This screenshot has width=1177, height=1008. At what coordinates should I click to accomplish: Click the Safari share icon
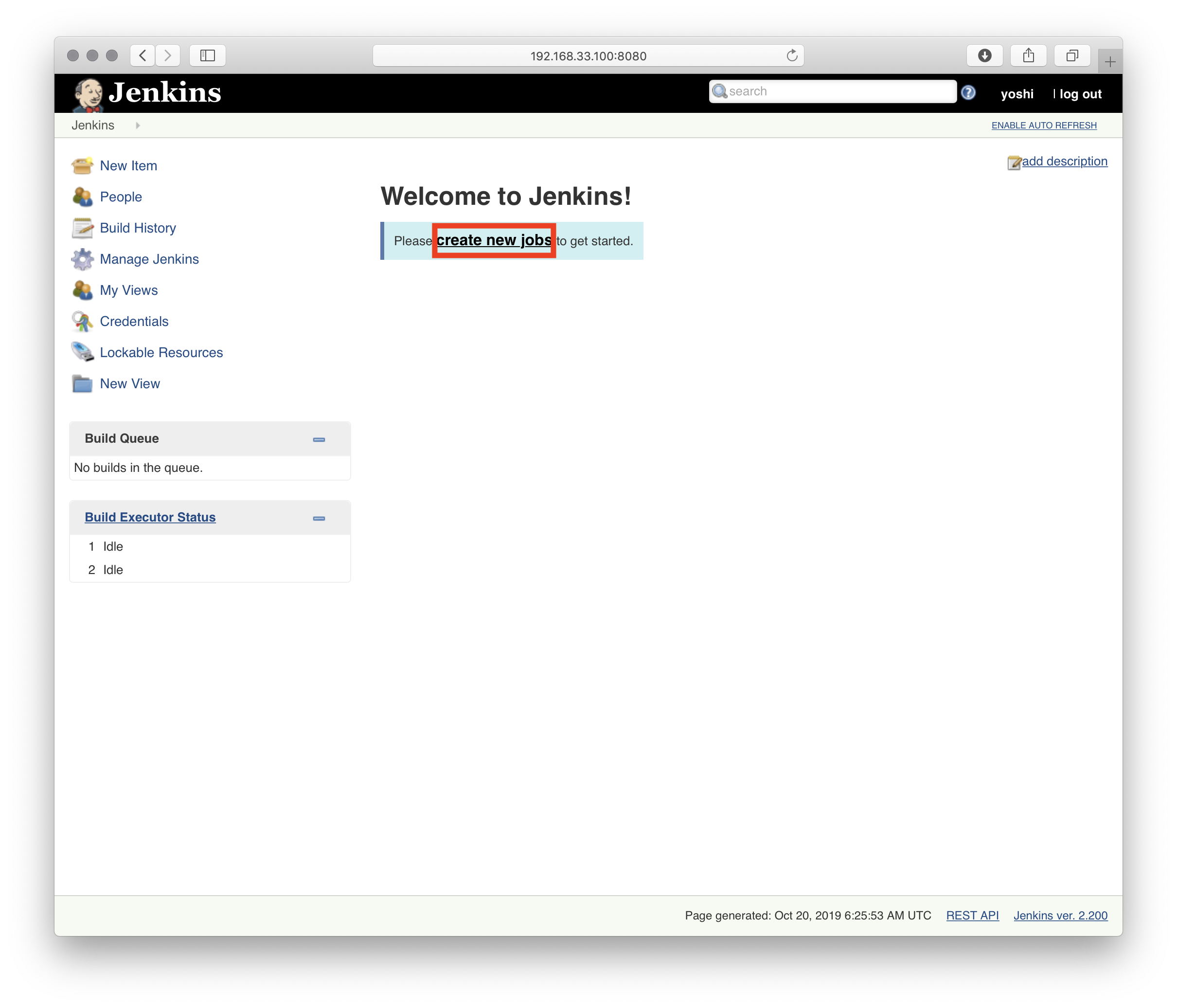coord(1028,55)
